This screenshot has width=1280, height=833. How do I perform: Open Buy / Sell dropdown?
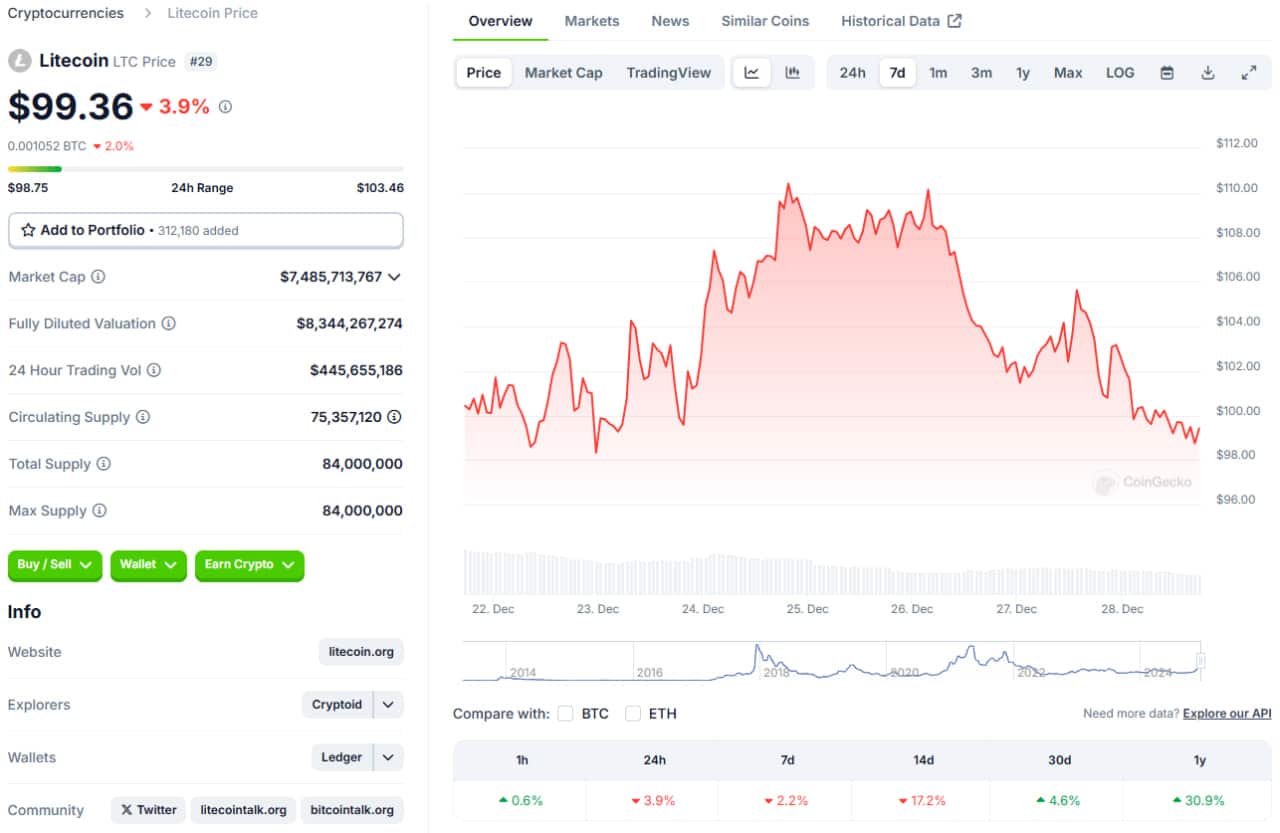[x=55, y=565]
